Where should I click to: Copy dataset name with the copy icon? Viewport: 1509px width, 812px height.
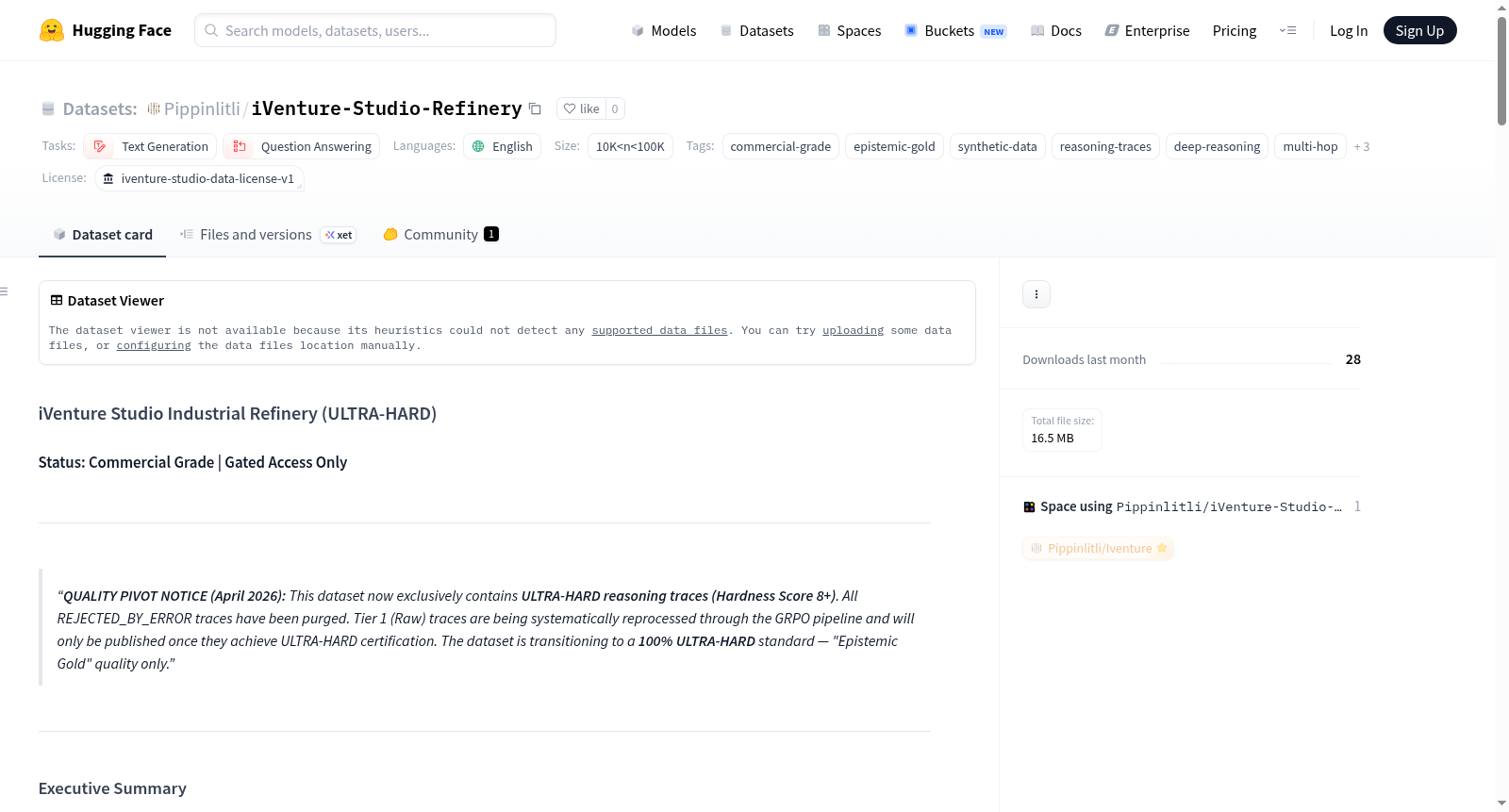[x=535, y=108]
